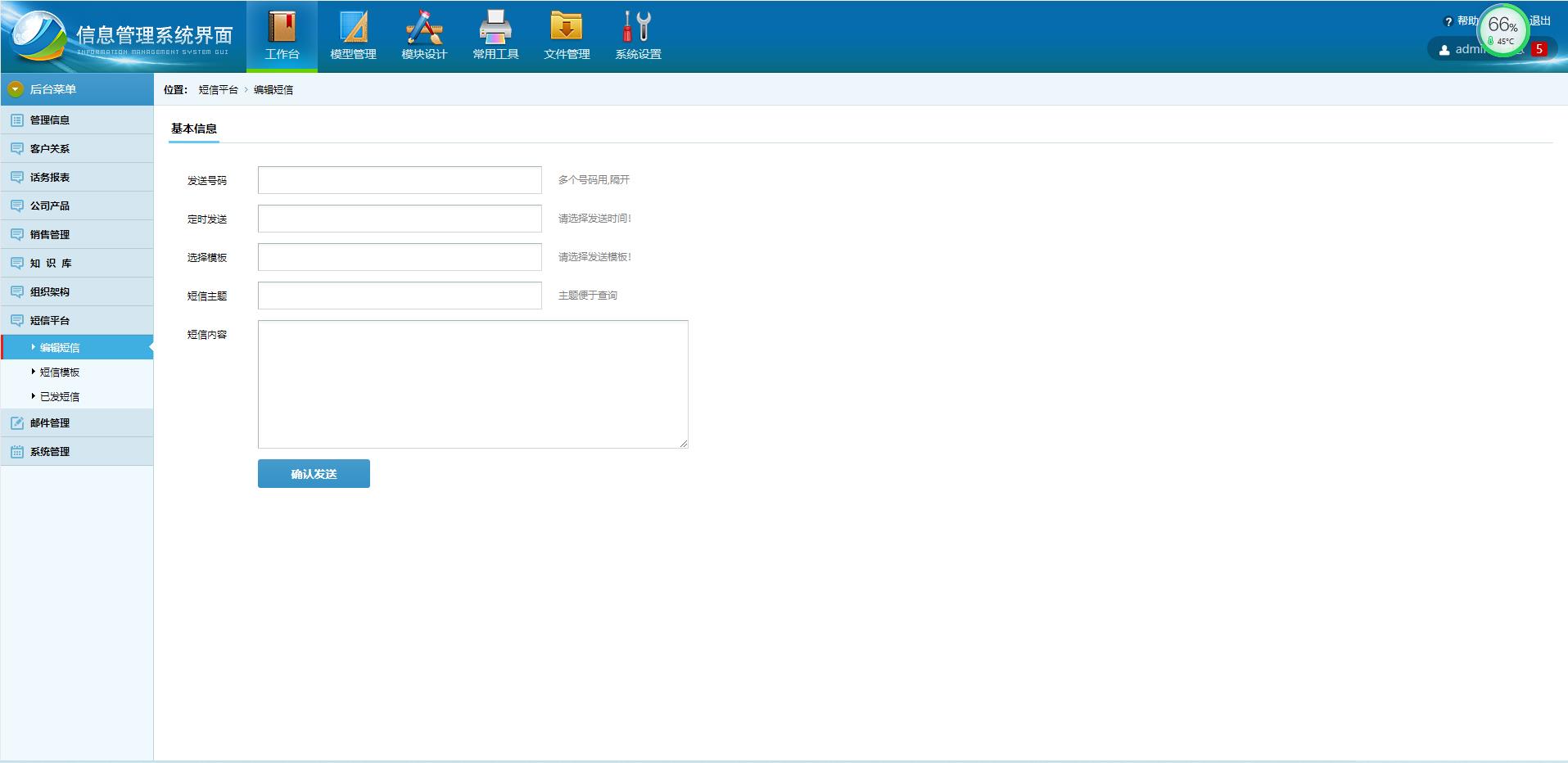Click the 短信平台 breadcrumb link

pyautogui.click(x=218, y=90)
